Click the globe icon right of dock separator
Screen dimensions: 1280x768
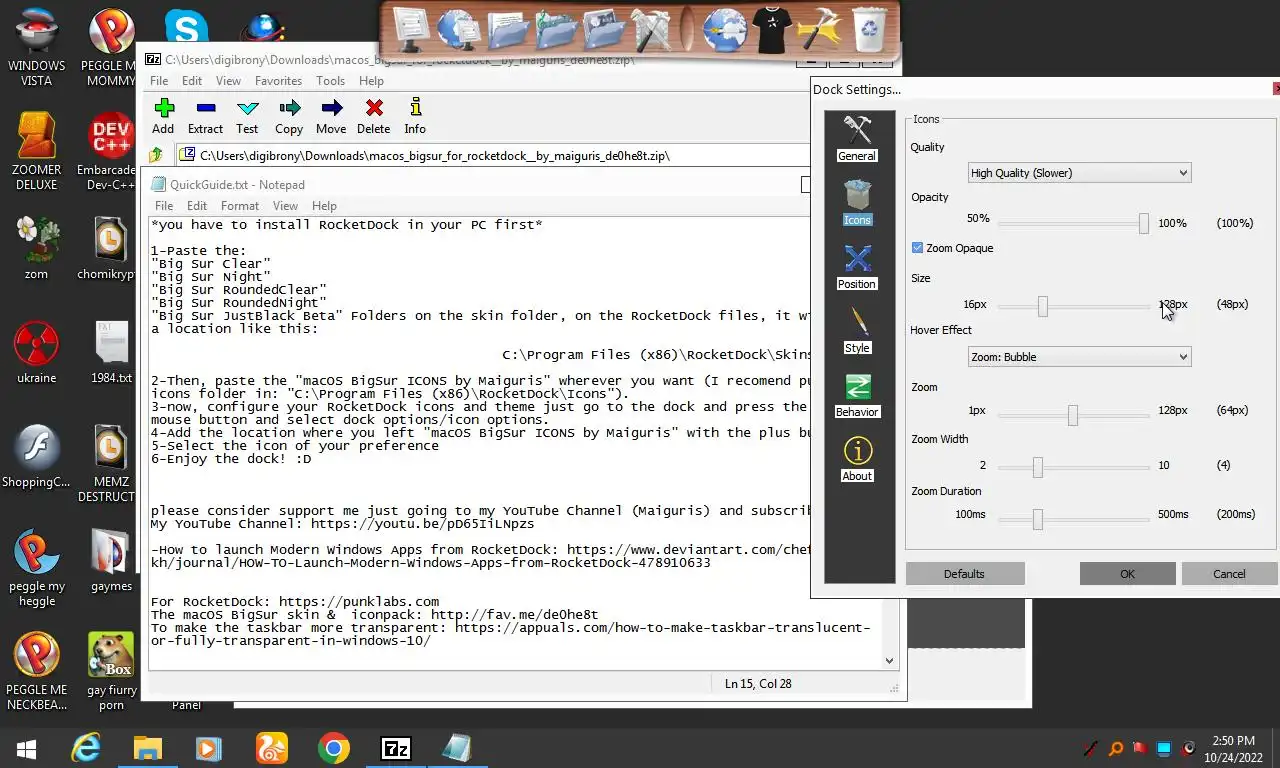click(725, 30)
